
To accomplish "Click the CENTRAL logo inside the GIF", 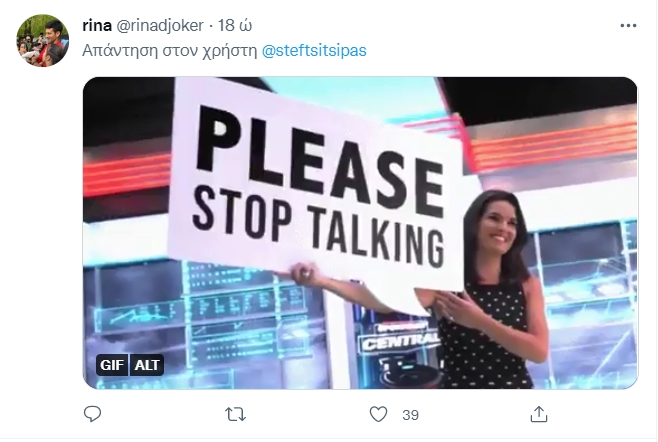I will 400,342.
